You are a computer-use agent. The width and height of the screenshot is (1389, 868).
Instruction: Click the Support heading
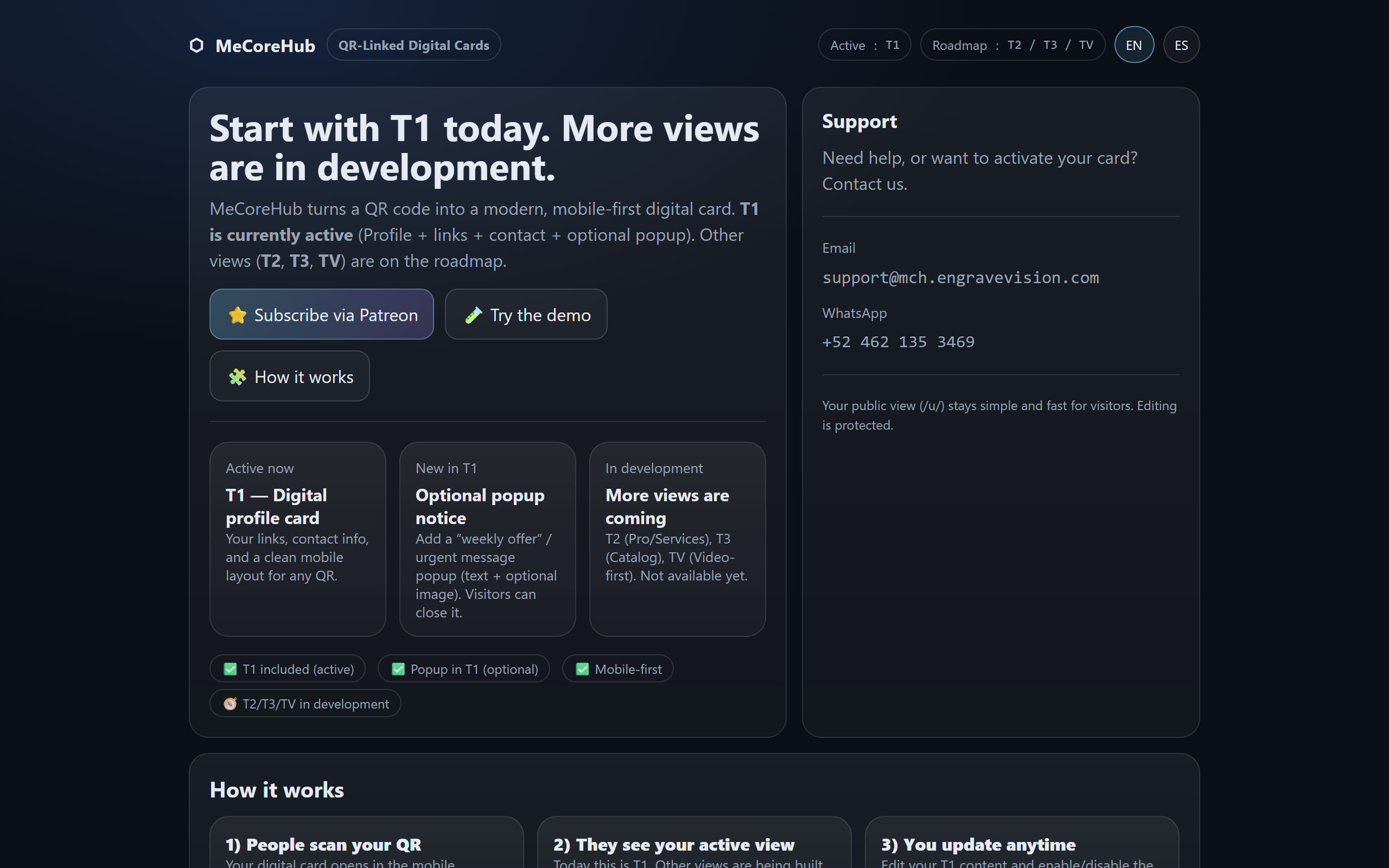[x=859, y=122]
